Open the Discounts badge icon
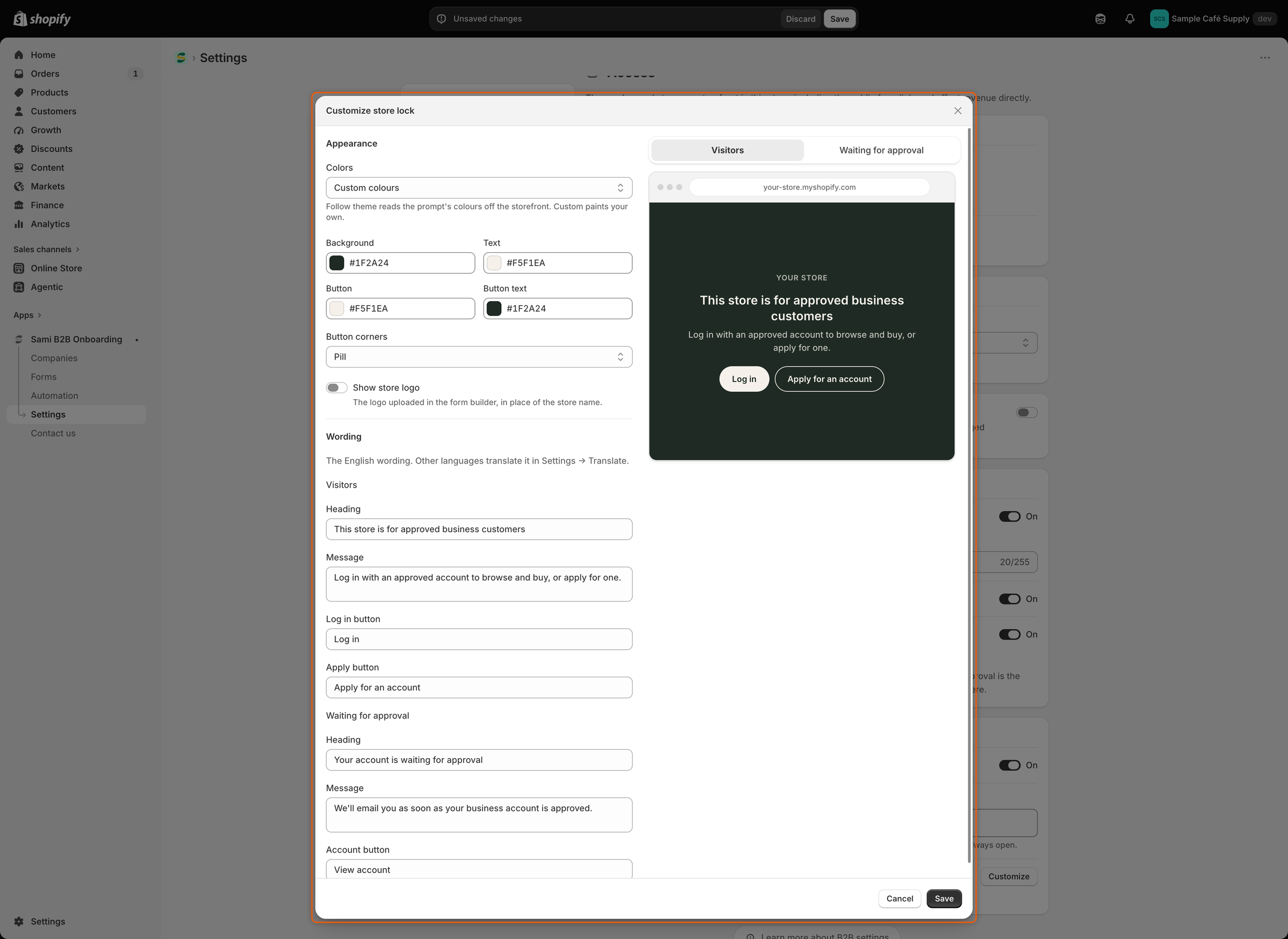The image size is (1288, 939). coord(19,148)
